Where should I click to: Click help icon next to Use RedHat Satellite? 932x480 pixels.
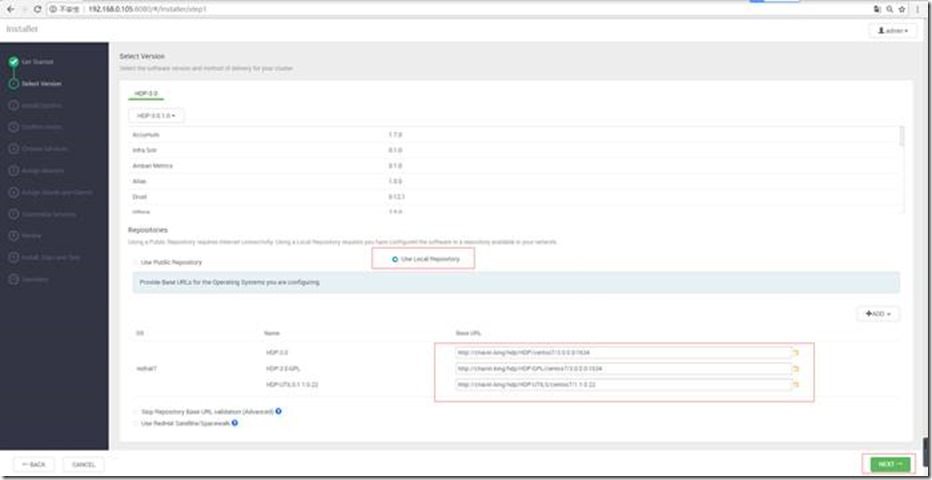point(235,423)
